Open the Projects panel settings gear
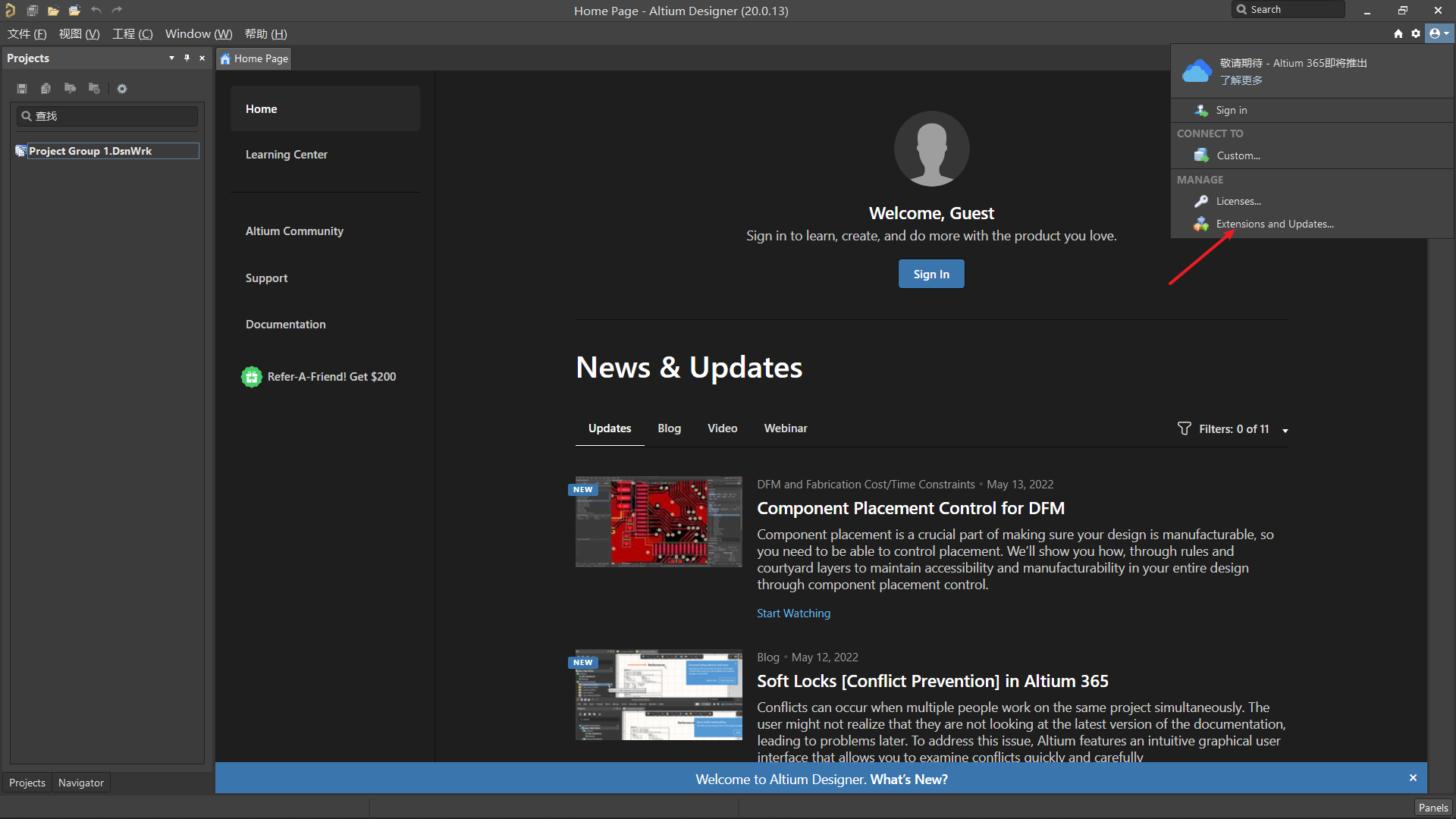 pyautogui.click(x=122, y=89)
